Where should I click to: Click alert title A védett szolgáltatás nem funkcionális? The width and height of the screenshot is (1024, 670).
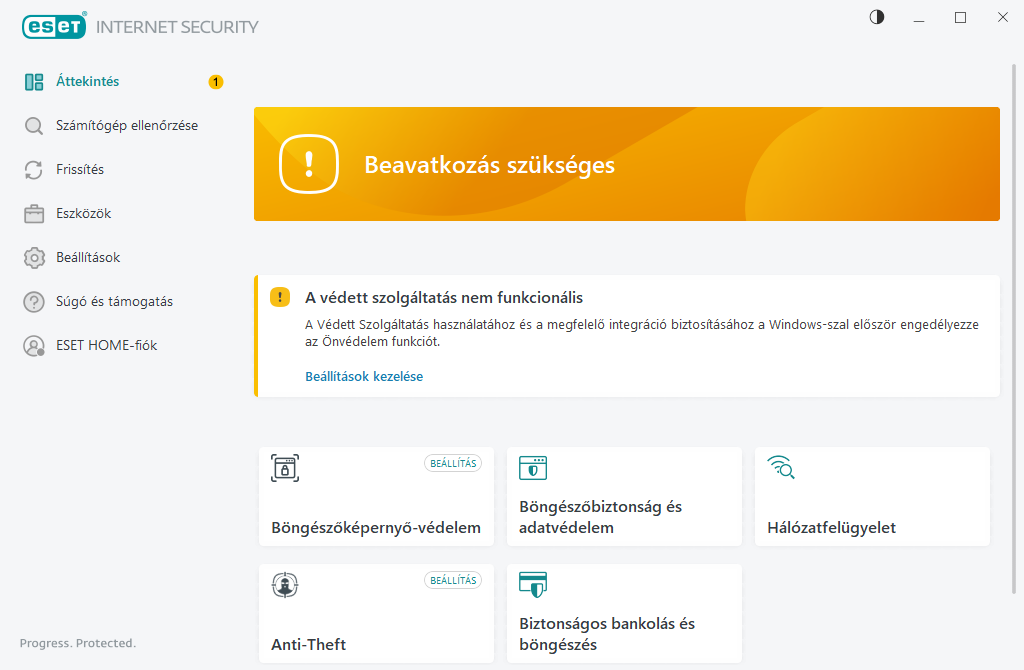point(444,298)
